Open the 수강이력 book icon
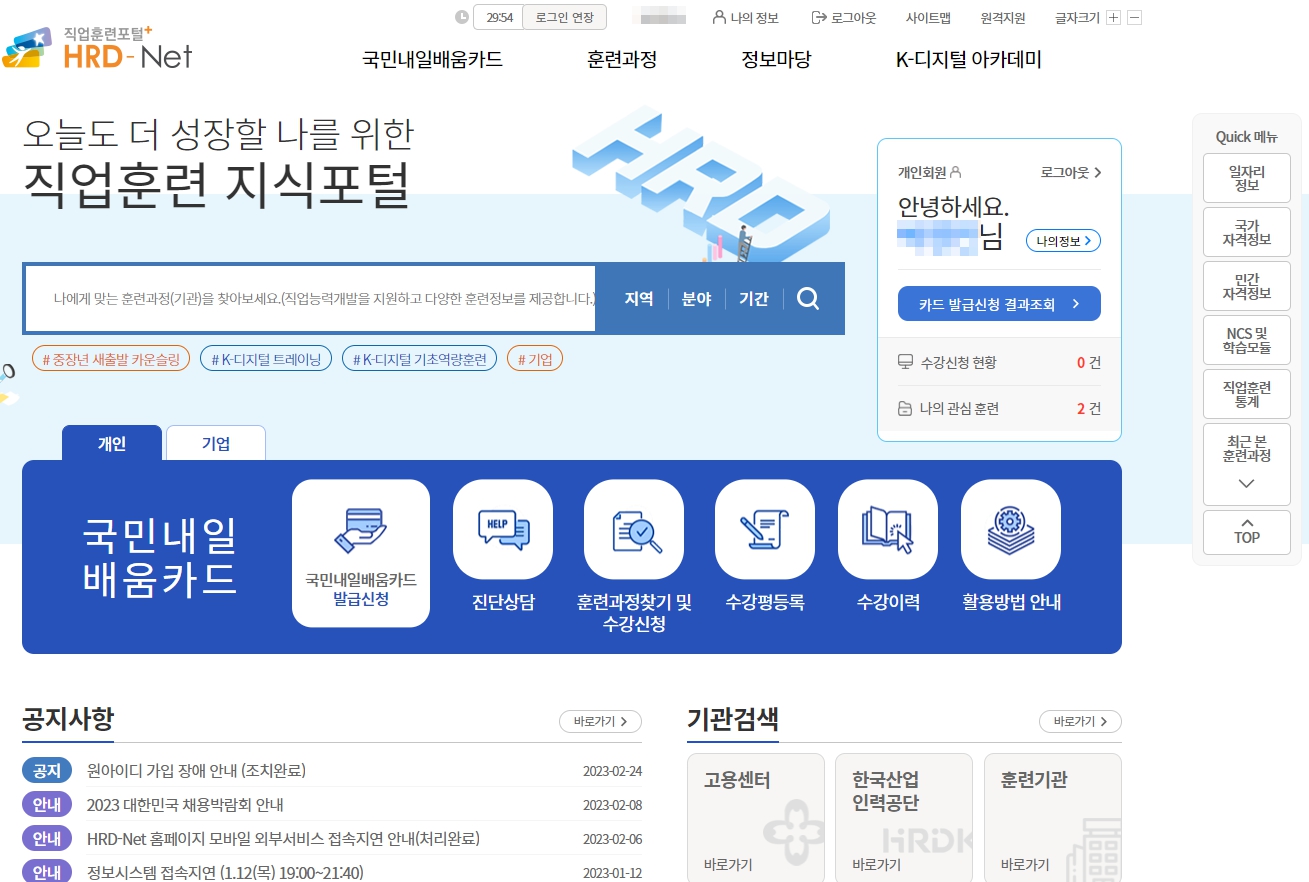 [x=888, y=530]
